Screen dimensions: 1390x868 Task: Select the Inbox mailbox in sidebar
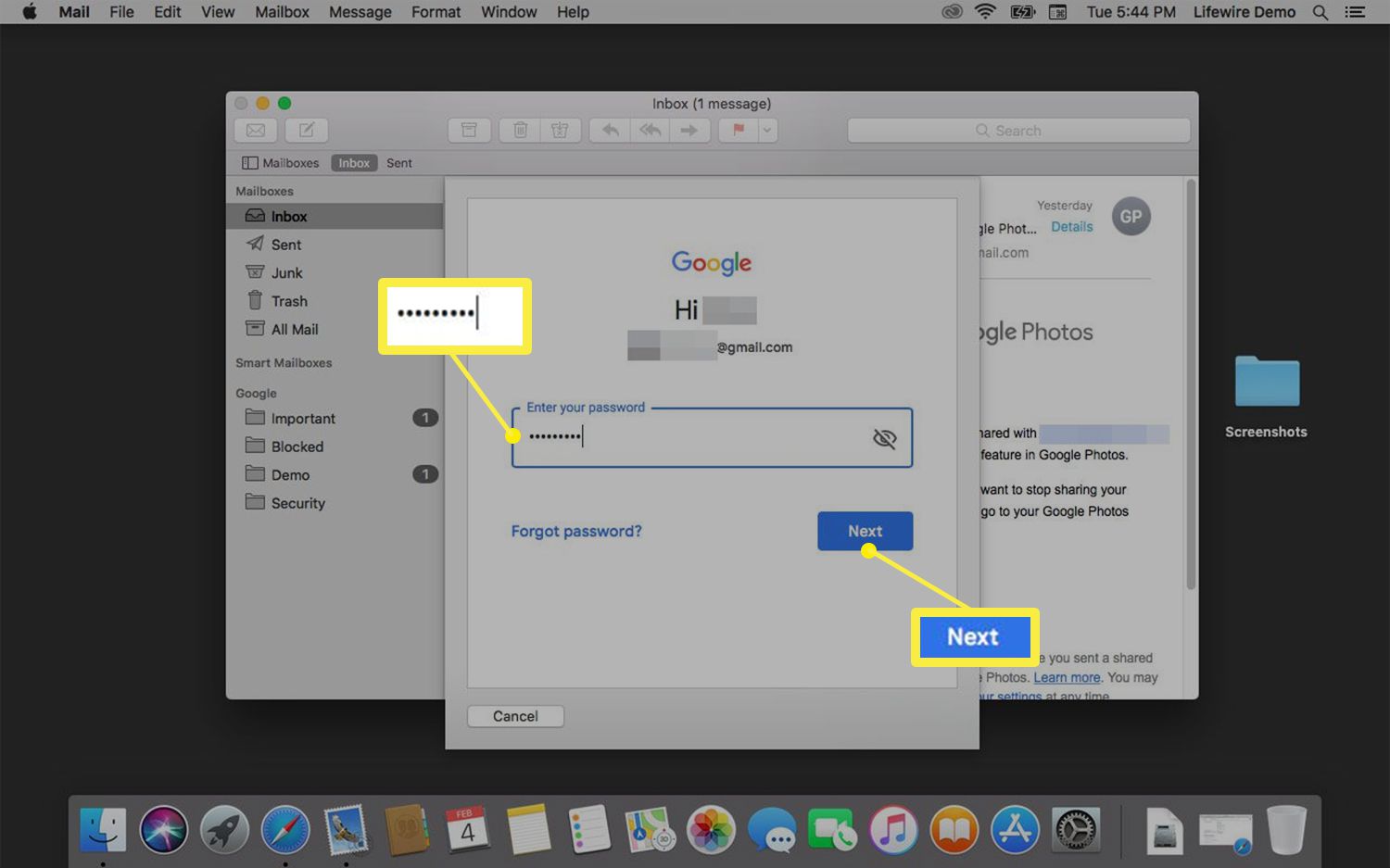[335, 216]
